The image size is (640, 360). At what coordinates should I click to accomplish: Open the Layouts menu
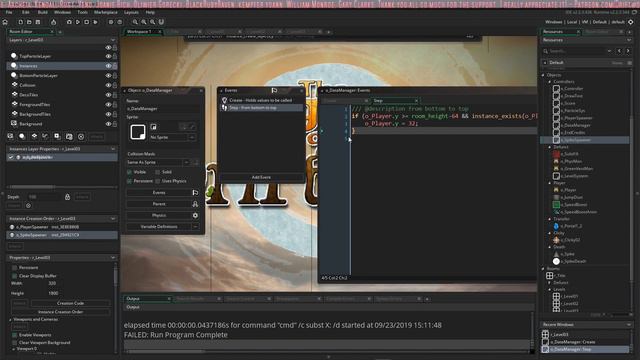[131, 12]
